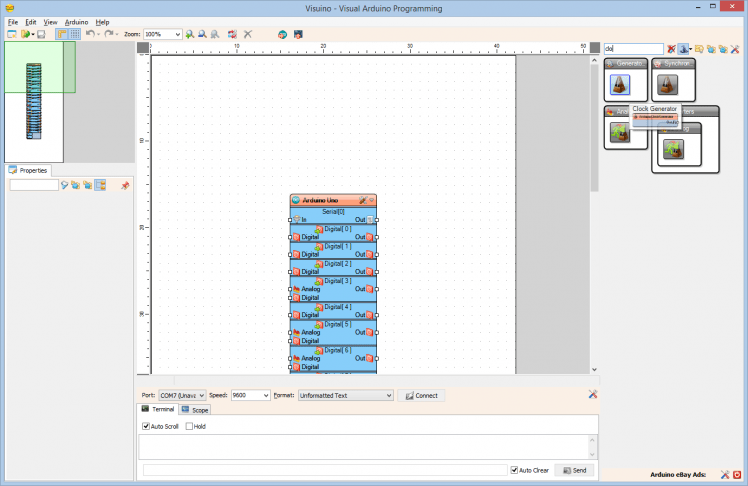Image resolution: width=748 pixels, height=486 pixels.
Task: Toggle the properties categorized view icon
Action: point(100,185)
